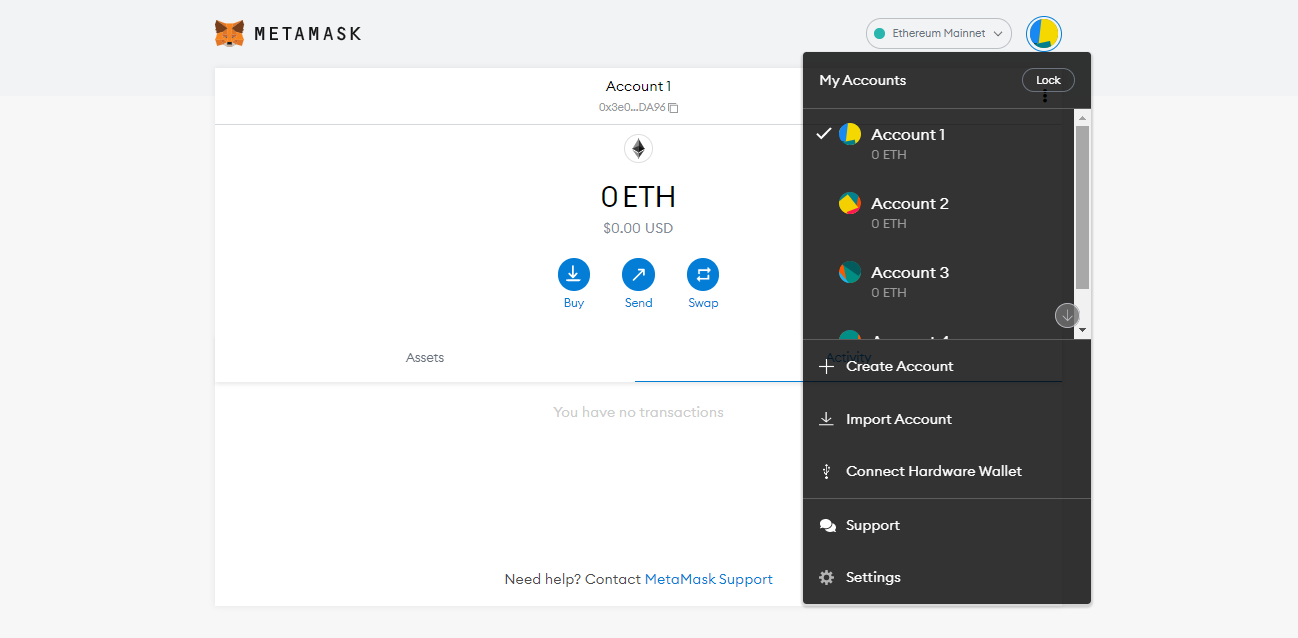This screenshot has width=1298, height=638.
Task: Click the round scroll-down arrow in accounts list
Action: (1067, 315)
